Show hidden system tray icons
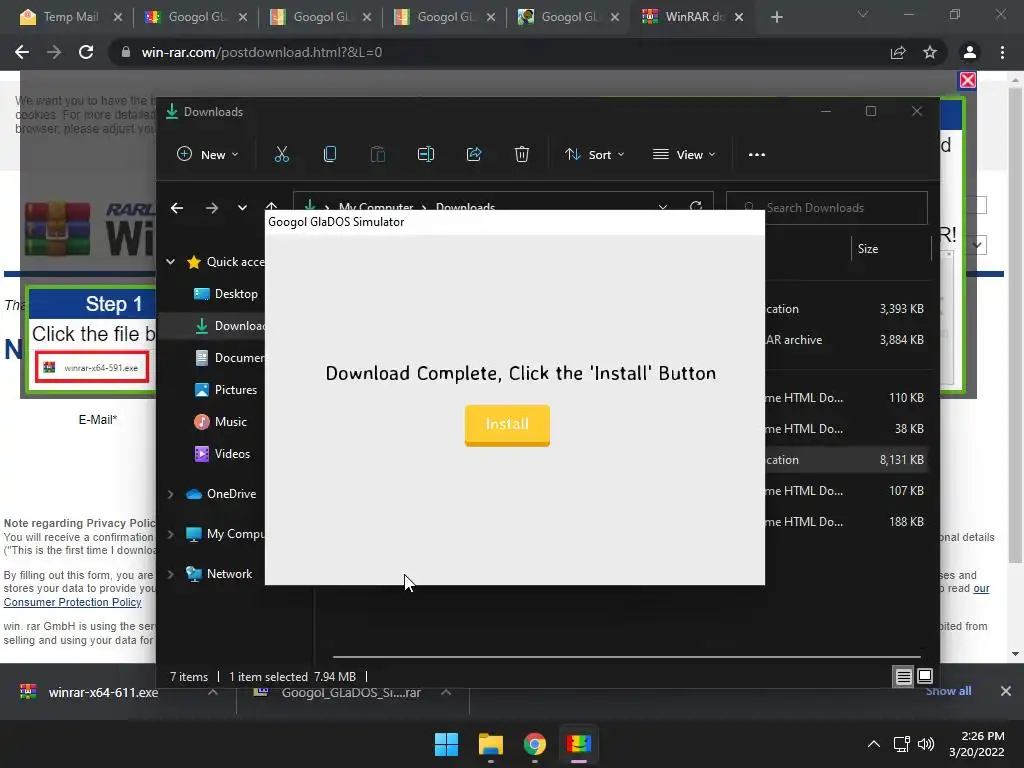Image resolution: width=1024 pixels, height=768 pixels. coord(873,744)
